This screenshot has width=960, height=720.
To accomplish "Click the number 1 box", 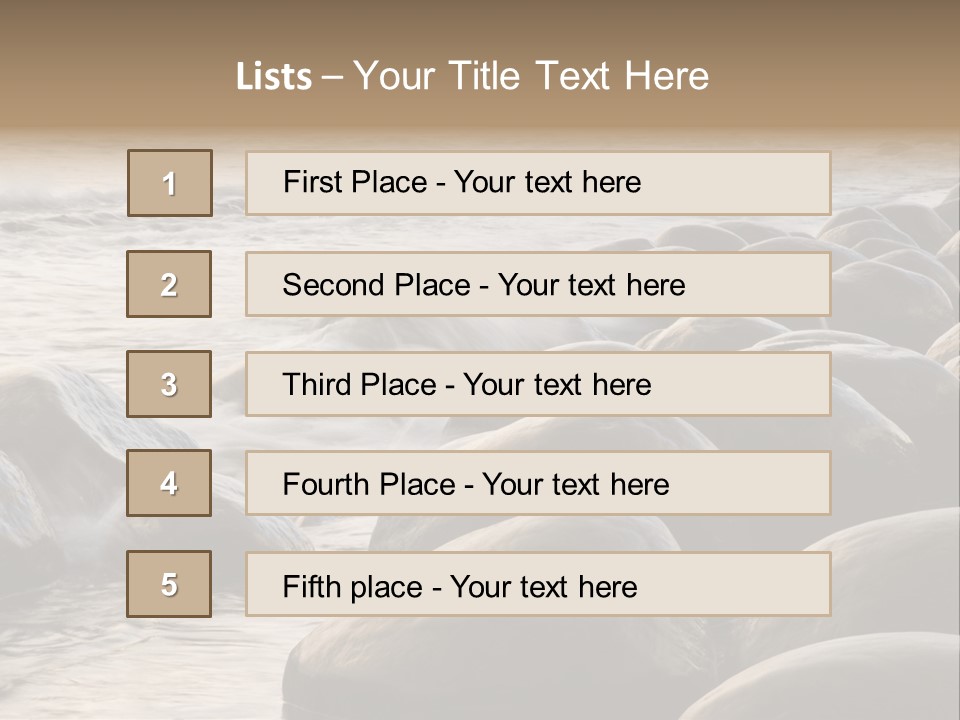I will [170, 183].
